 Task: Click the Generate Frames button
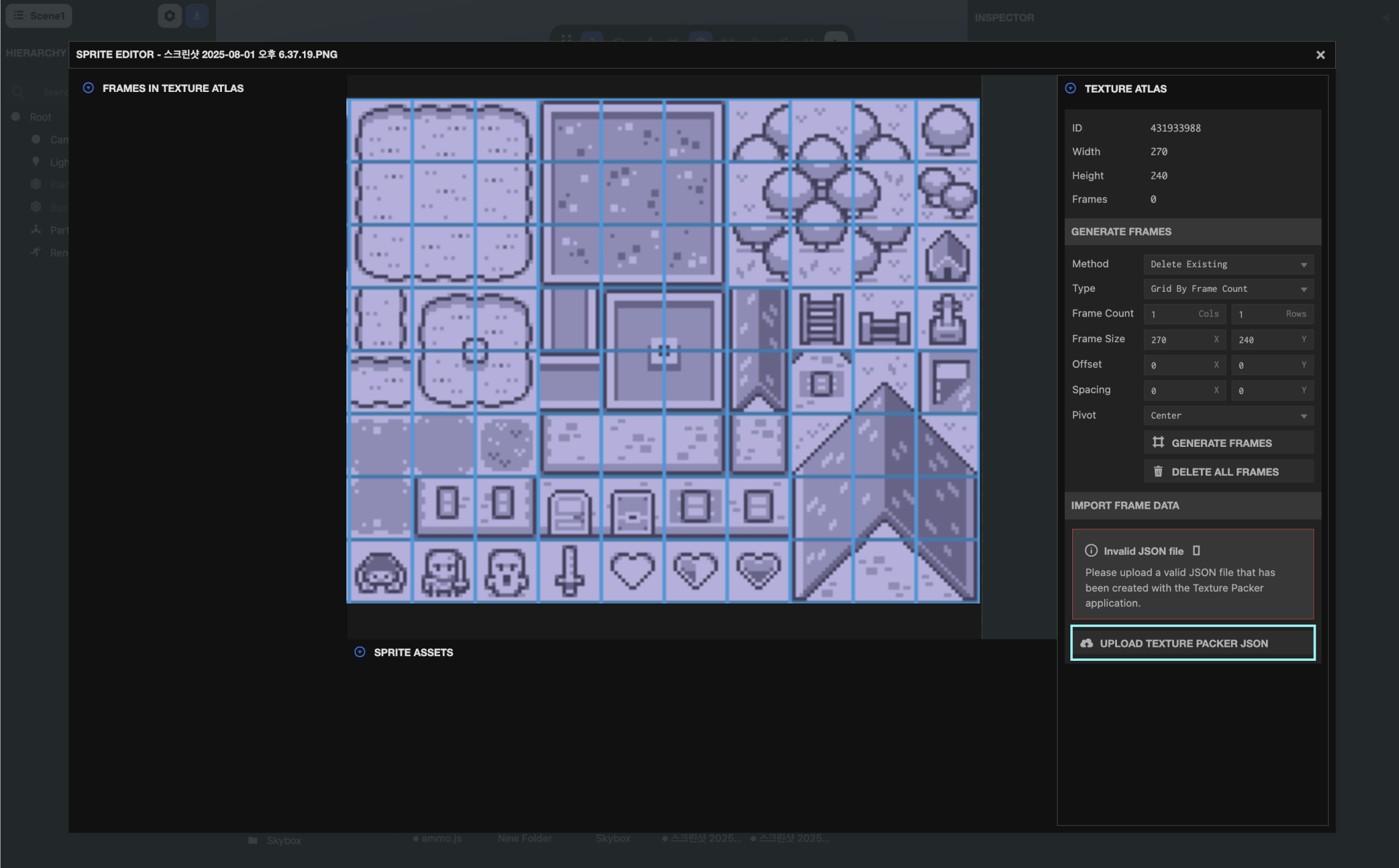tap(1228, 443)
